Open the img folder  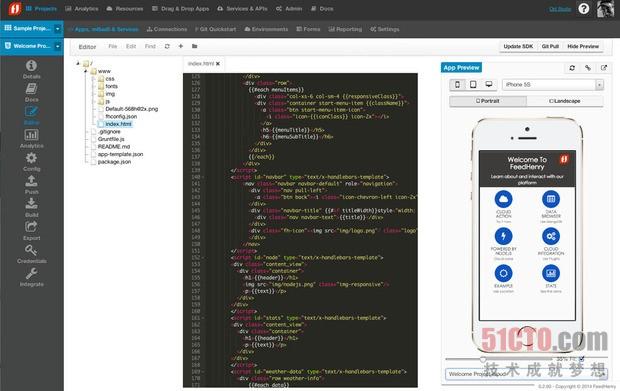(x=110, y=94)
